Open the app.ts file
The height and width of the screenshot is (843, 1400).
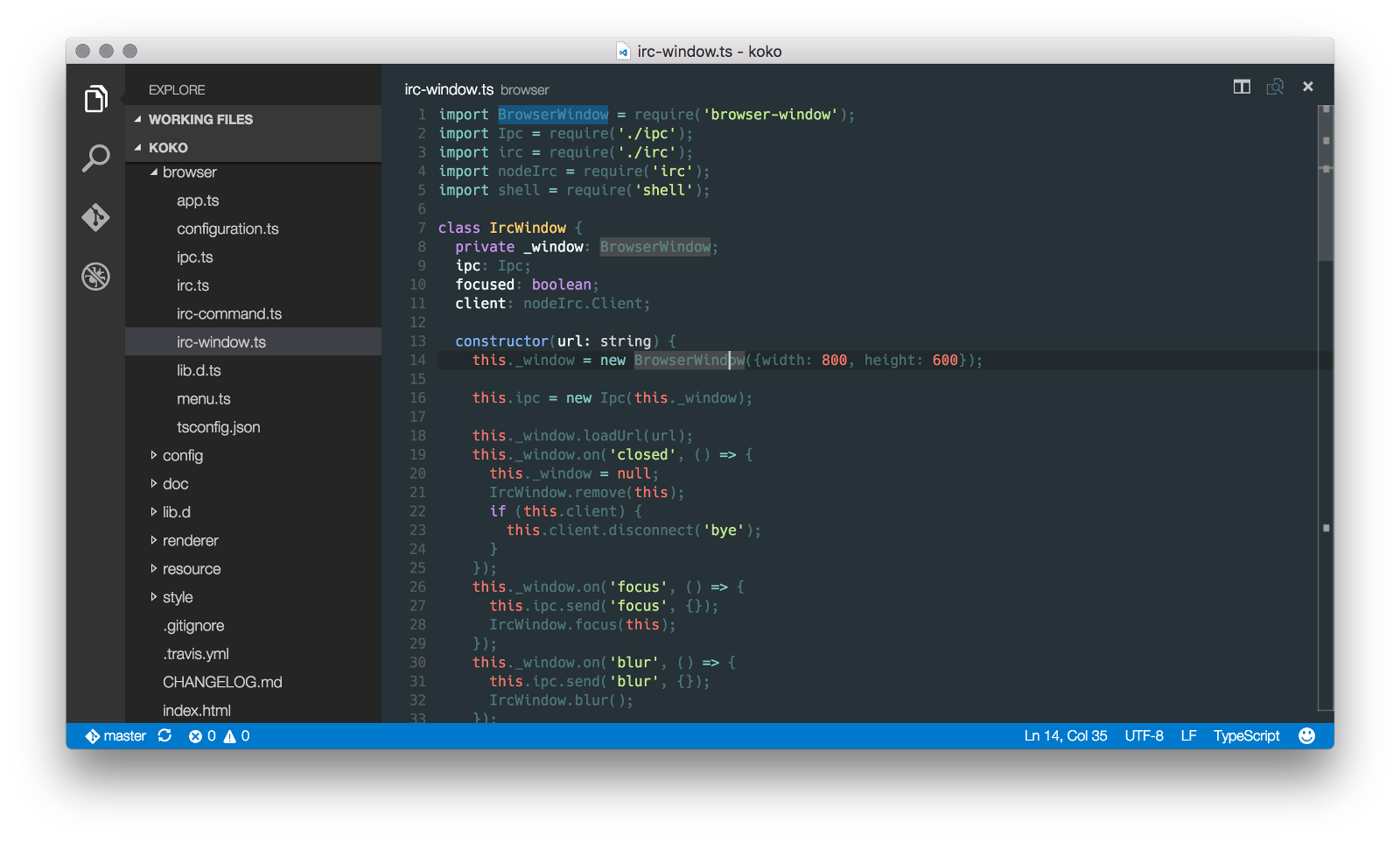pos(198,200)
